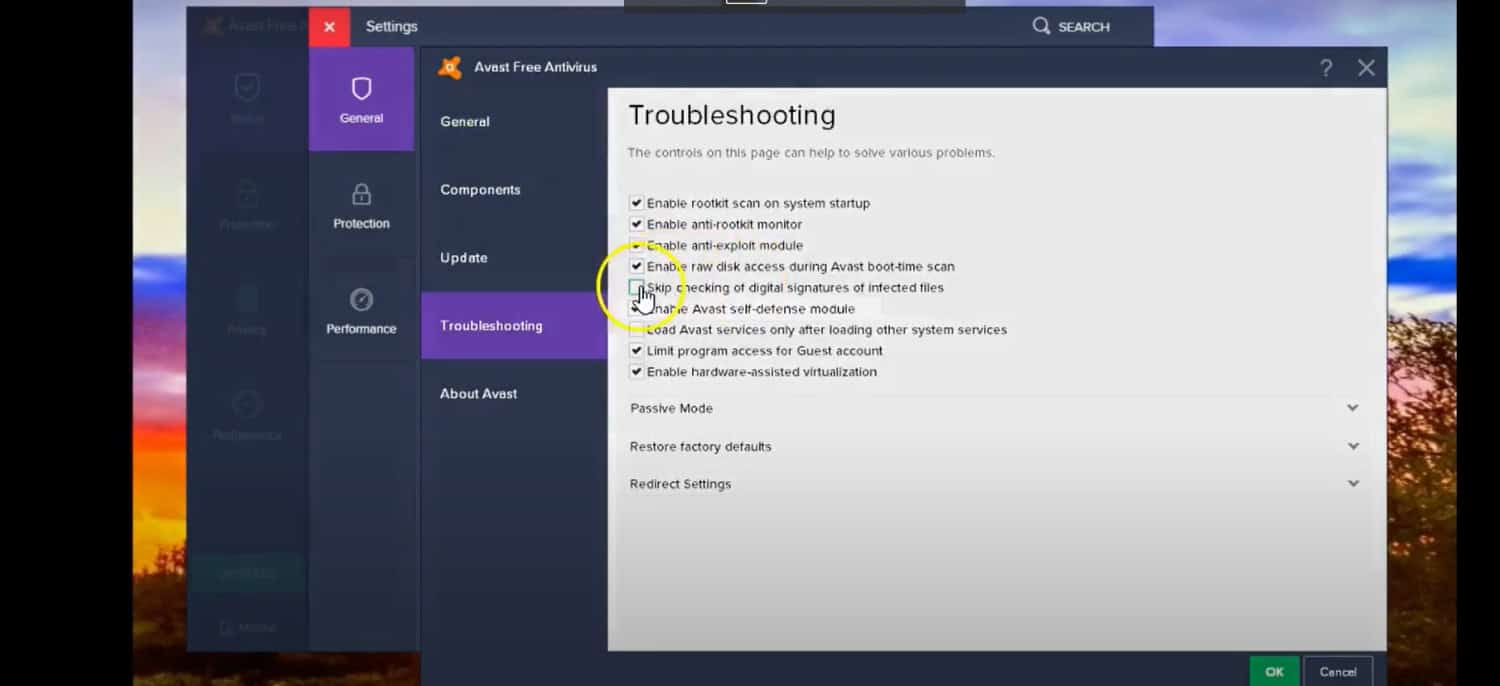Toggle Enable raw disk access during boot-time scan
The width and height of the screenshot is (1500, 686).
point(636,266)
